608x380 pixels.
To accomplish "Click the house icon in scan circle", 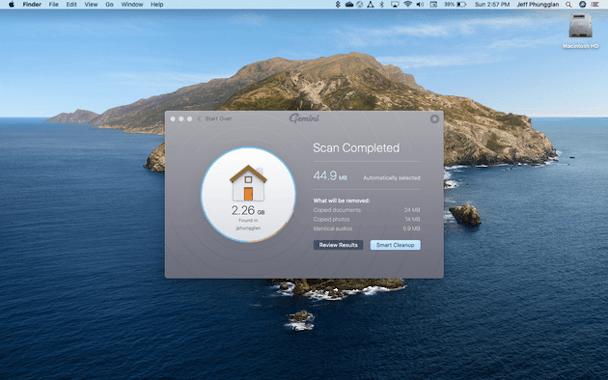I will pyautogui.click(x=248, y=183).
